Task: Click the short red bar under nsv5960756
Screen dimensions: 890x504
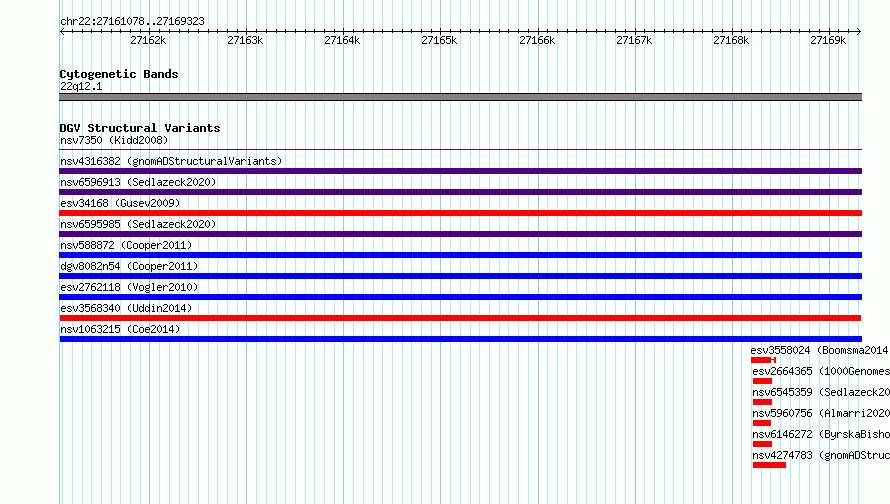Action: 762,423
